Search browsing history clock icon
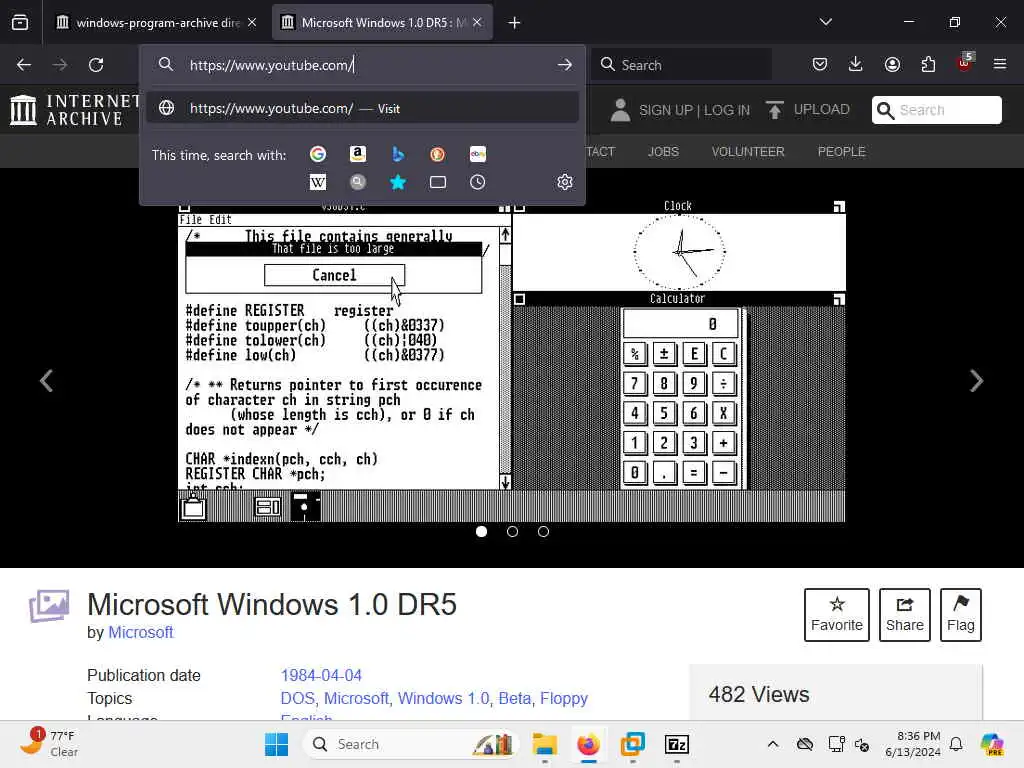The image size is (1024, 768). coord(477,182)
